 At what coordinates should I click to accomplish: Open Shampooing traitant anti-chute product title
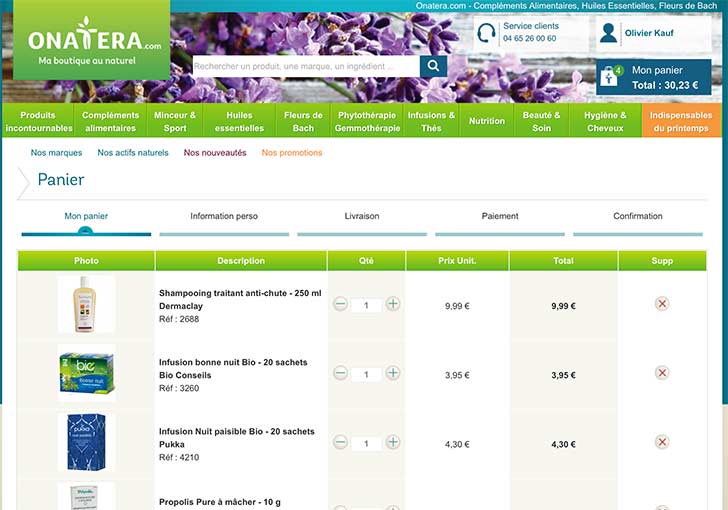click(240, 293)
